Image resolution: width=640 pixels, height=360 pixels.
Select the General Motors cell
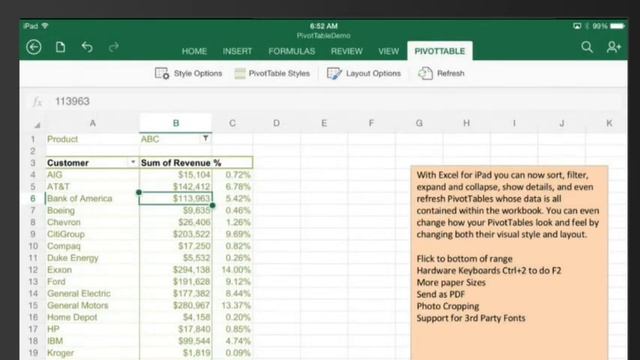coord(93,305)
